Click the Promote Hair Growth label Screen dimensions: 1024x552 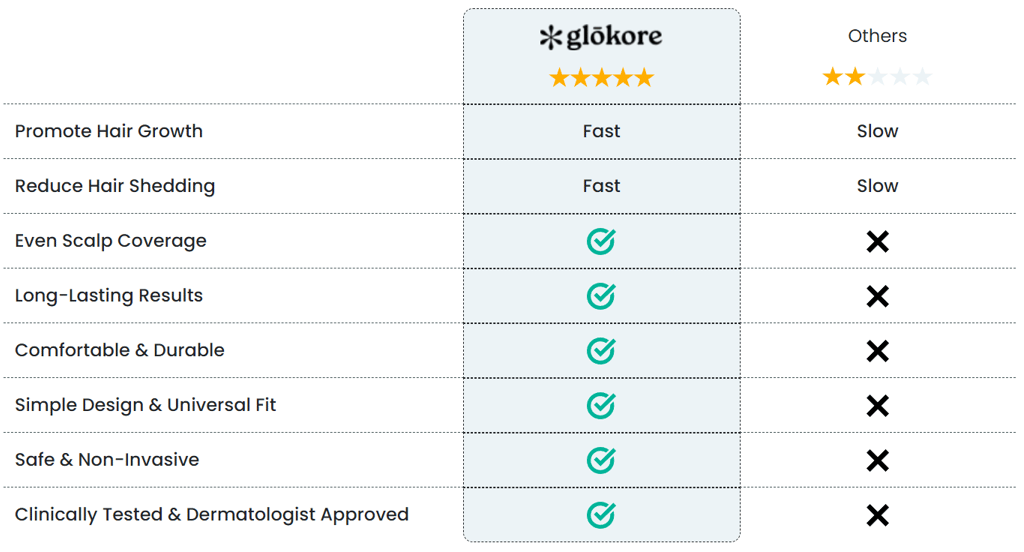click(x=109, y=131)
